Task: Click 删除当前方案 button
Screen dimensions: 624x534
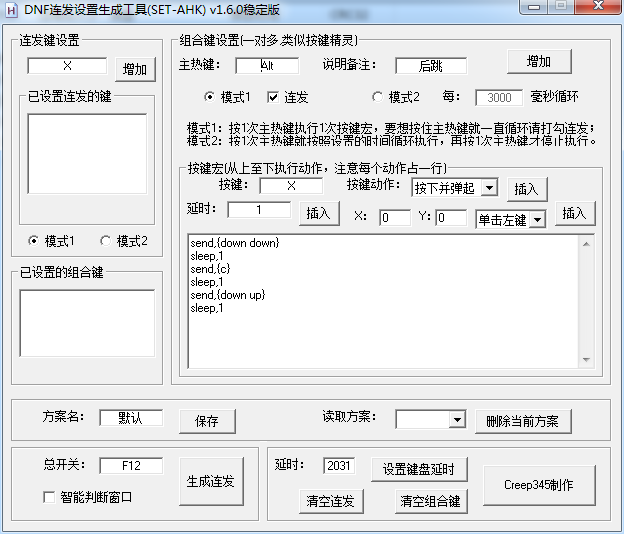Action: point(523,421)
